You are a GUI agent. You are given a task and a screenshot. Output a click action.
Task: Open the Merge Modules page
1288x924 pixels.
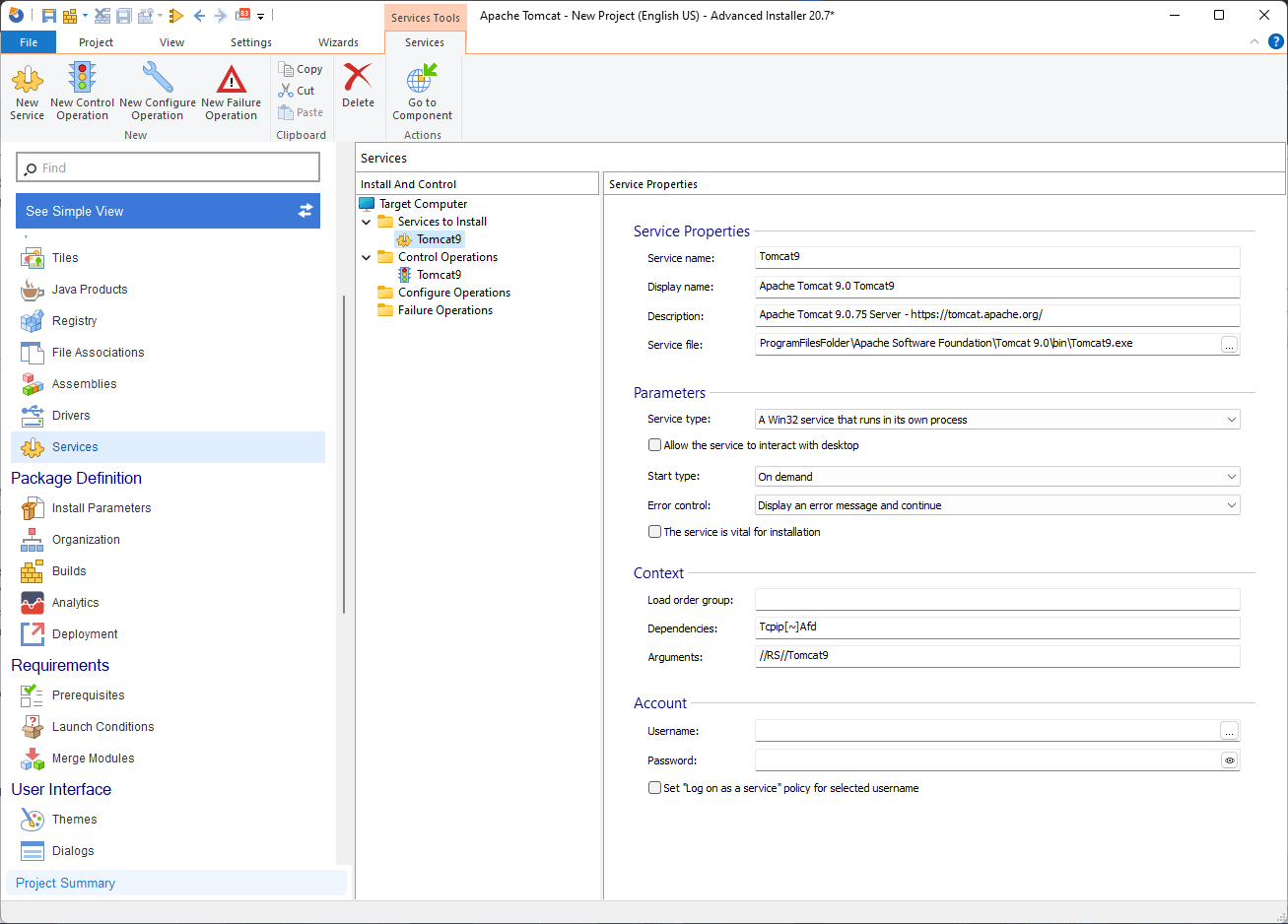pos(94,759)
